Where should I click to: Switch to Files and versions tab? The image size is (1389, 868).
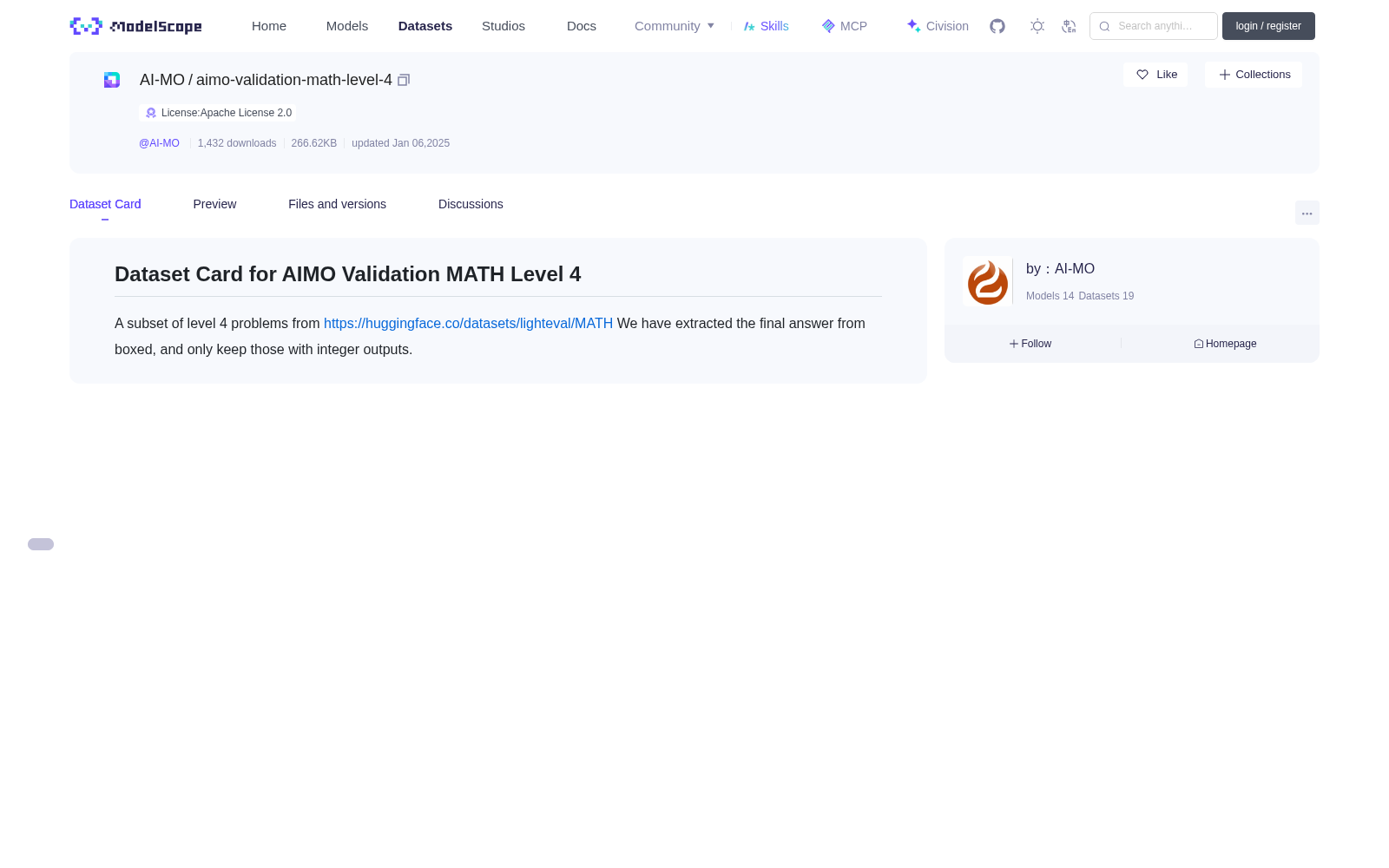pyautogui.click(x=337, y=204)
